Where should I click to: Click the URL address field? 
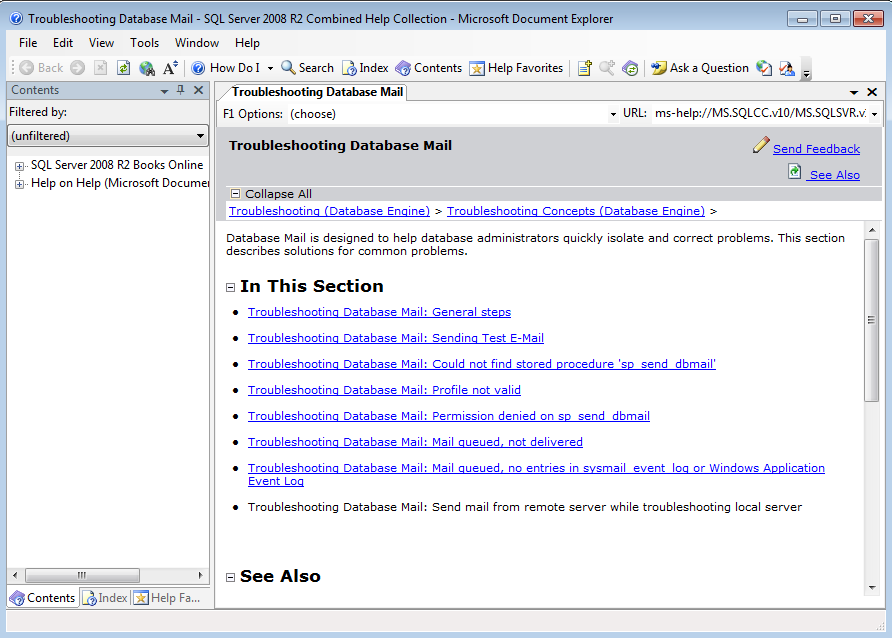click(x=760, y=113)
